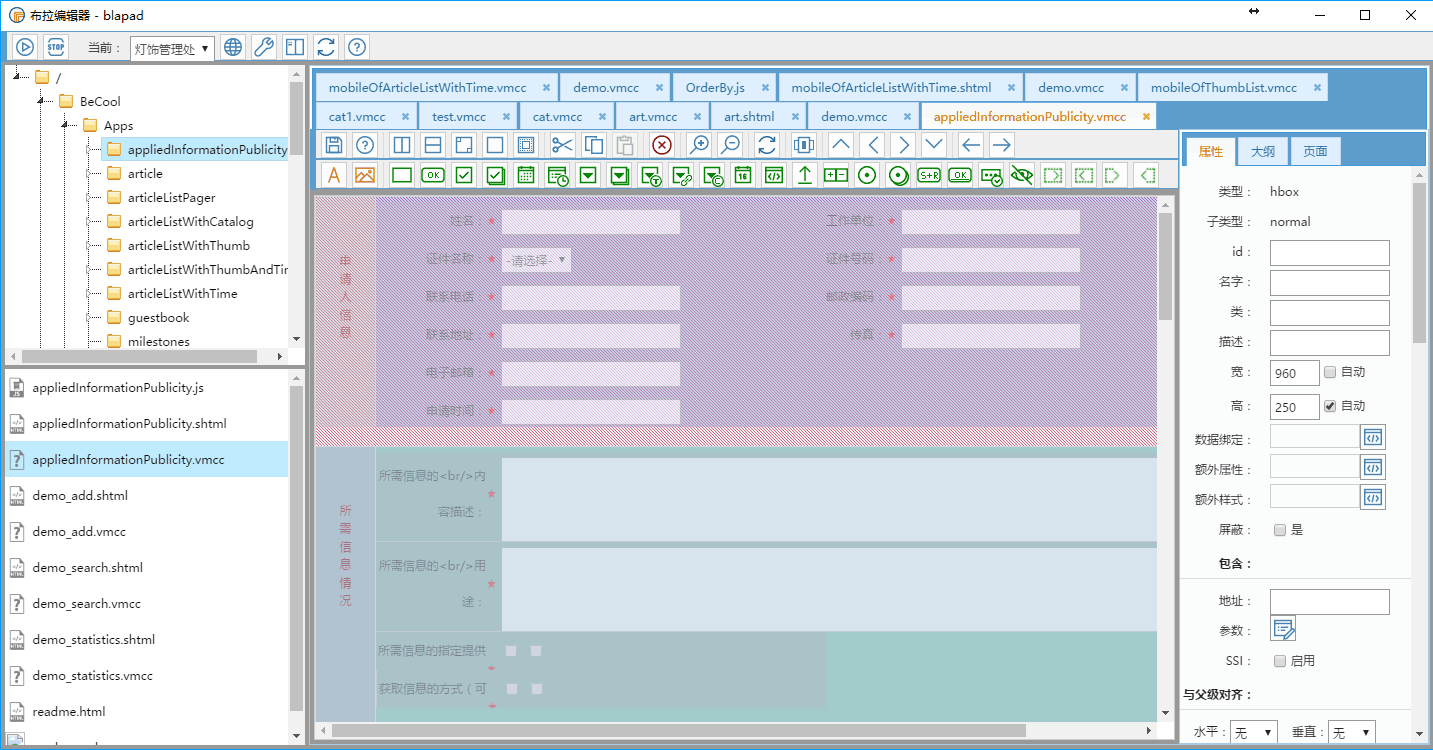This screenshot has width=1433, height=750.
Task: Enable the 屏蔽 是 checkbox
Action: click(x=1279, y=530)
